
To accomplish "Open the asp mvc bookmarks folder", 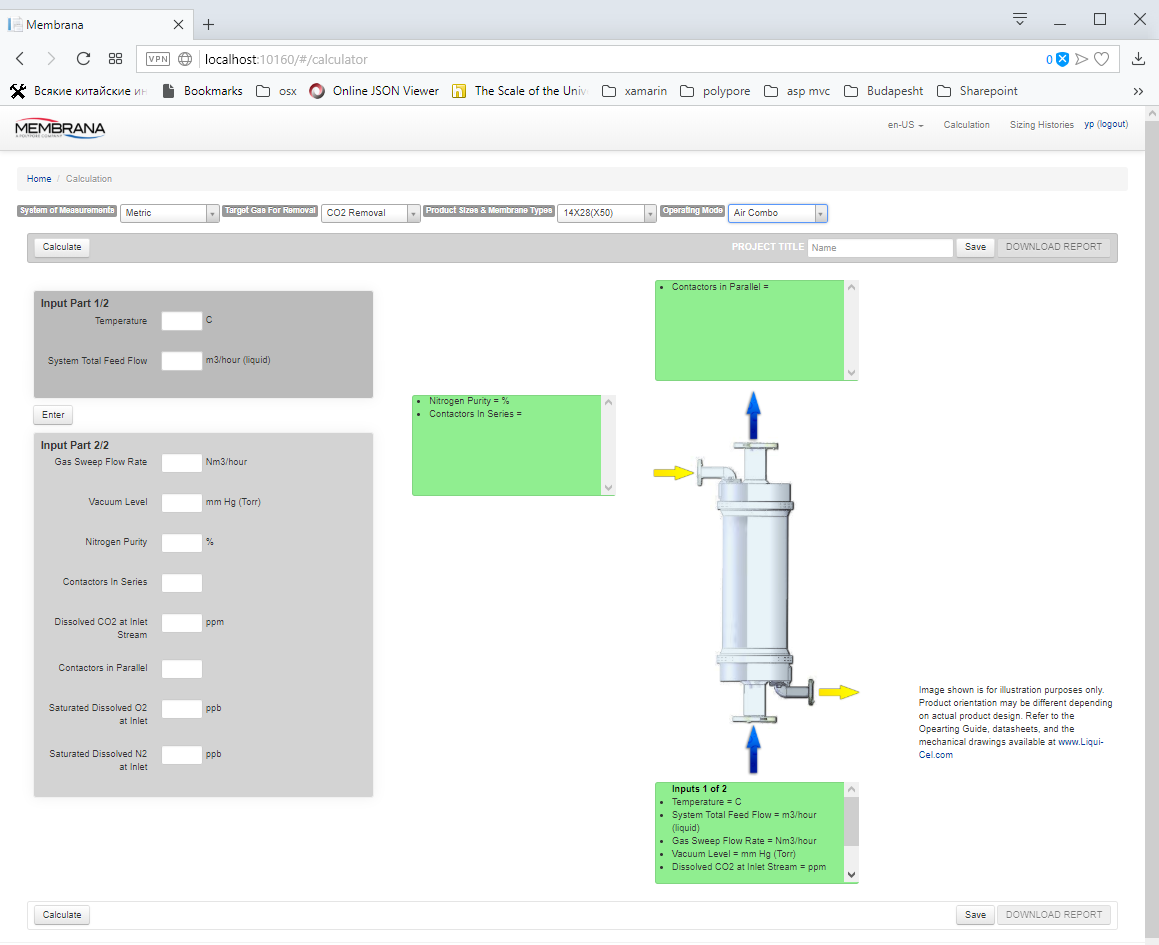I will tap(797, 91).
